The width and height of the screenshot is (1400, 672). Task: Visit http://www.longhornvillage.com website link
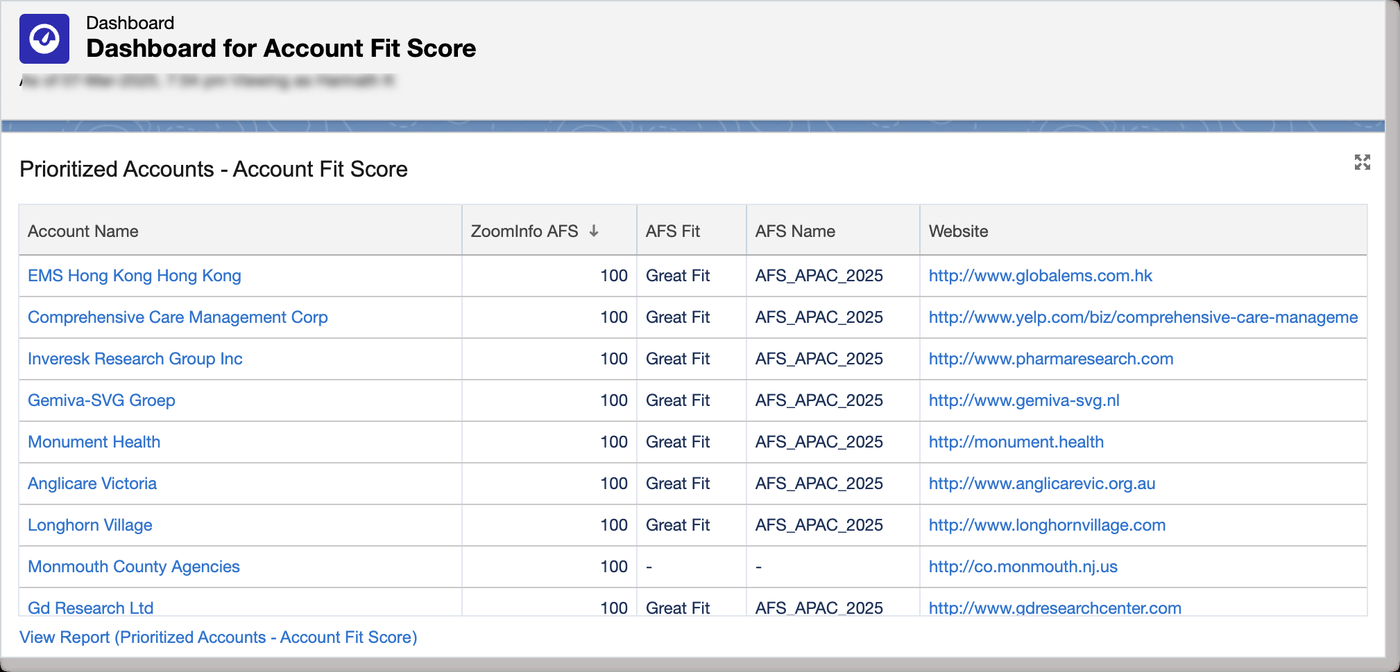(x=1047, y=525)
